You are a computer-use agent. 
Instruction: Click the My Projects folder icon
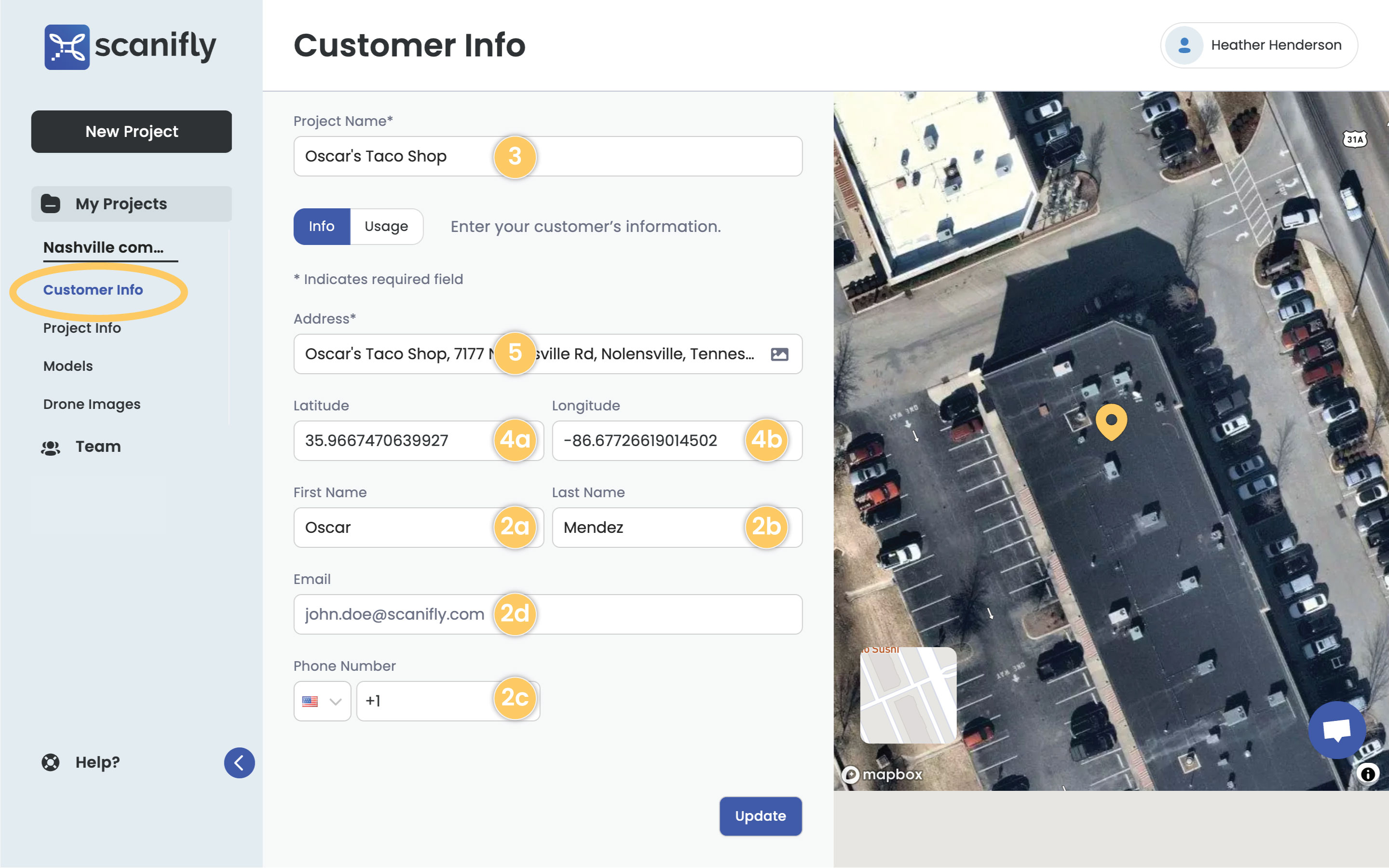click(x=51, y=204)
